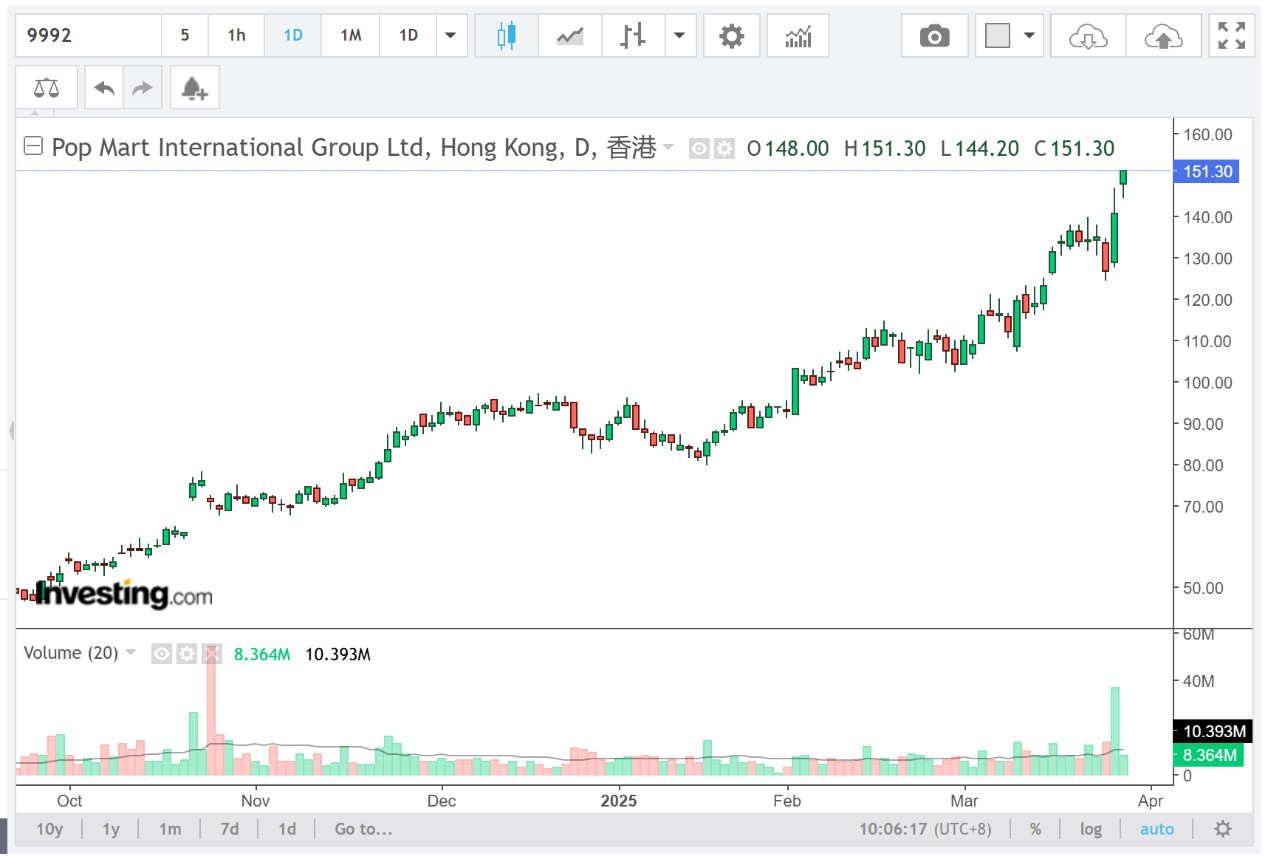Click the H151.30 high value
This screenshot has width=1268, height=859.
(x=885, y=148)
